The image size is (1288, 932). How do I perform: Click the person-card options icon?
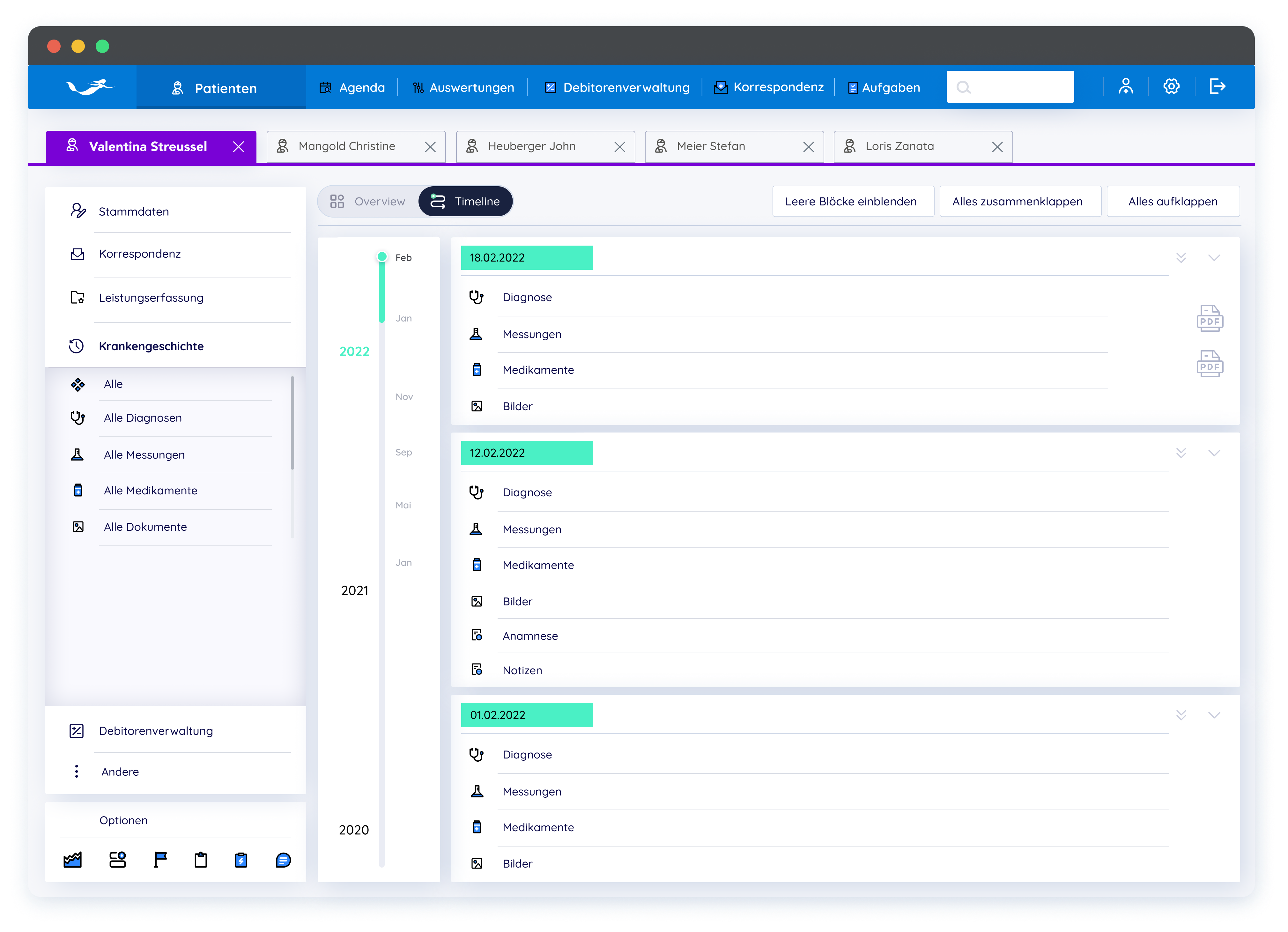(x=118, y=860)
